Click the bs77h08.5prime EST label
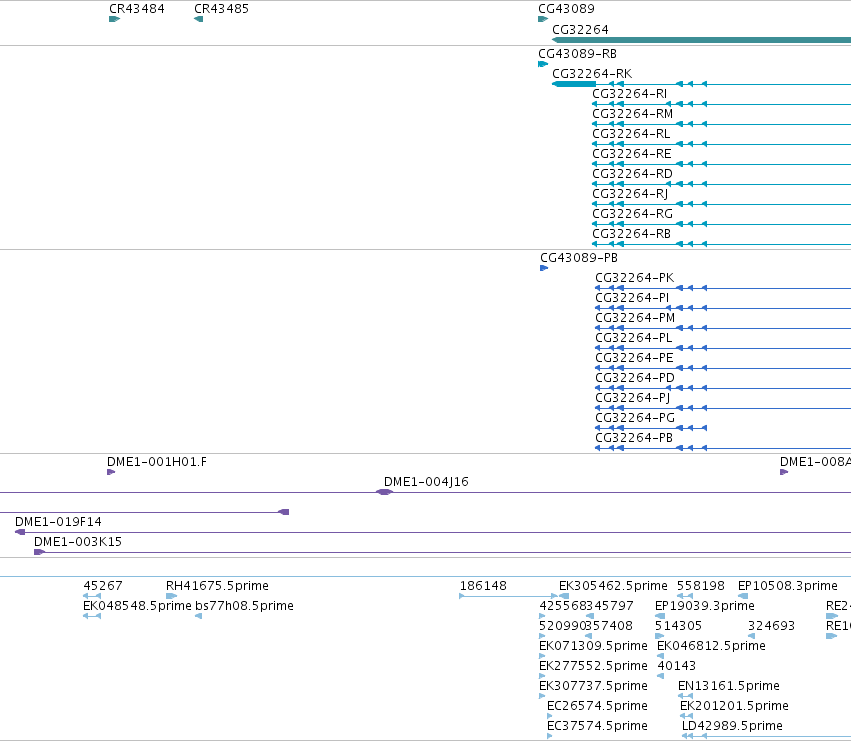Image resolution: width=851 pixels, height=741 pixels. pos(244,605)
